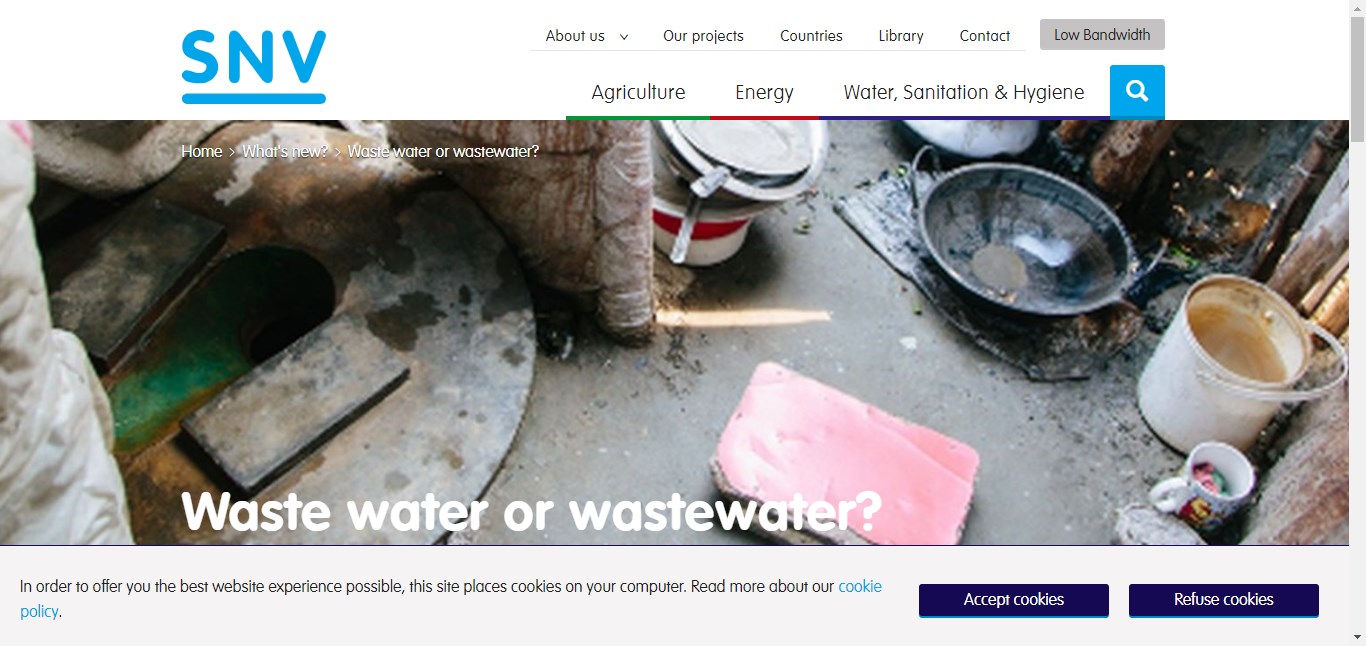Image resolution: width=1366 pixels, height=646 pixels.
Task: Click the page scrollbar down arrow
Action: coord(1357,637)
